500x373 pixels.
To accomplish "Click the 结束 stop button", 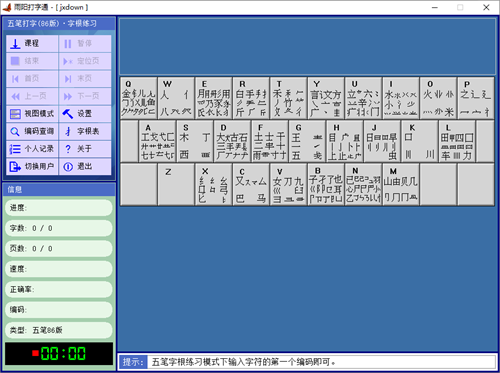I will click(32, 61).
